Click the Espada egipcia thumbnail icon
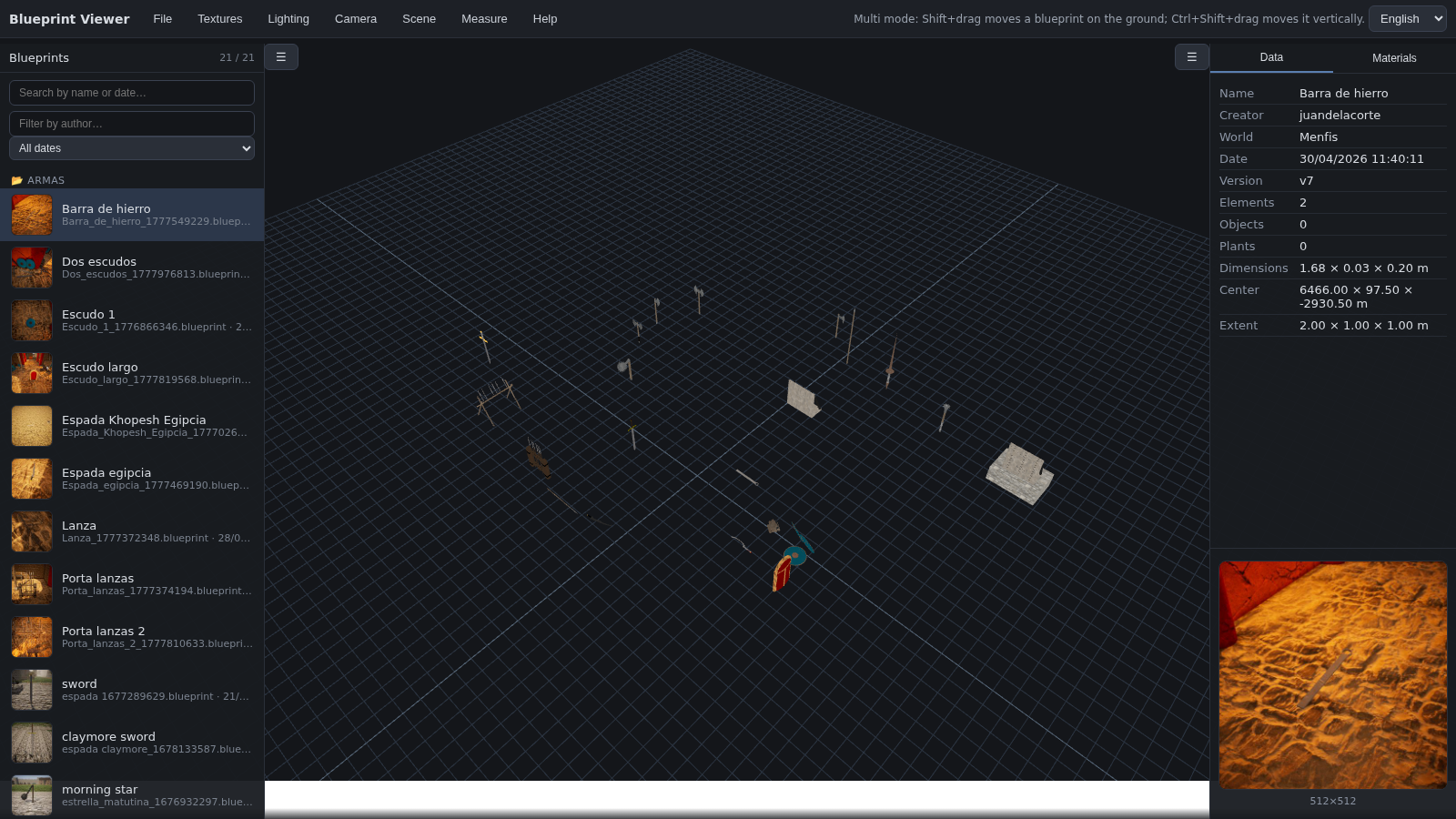 point(32,479)
